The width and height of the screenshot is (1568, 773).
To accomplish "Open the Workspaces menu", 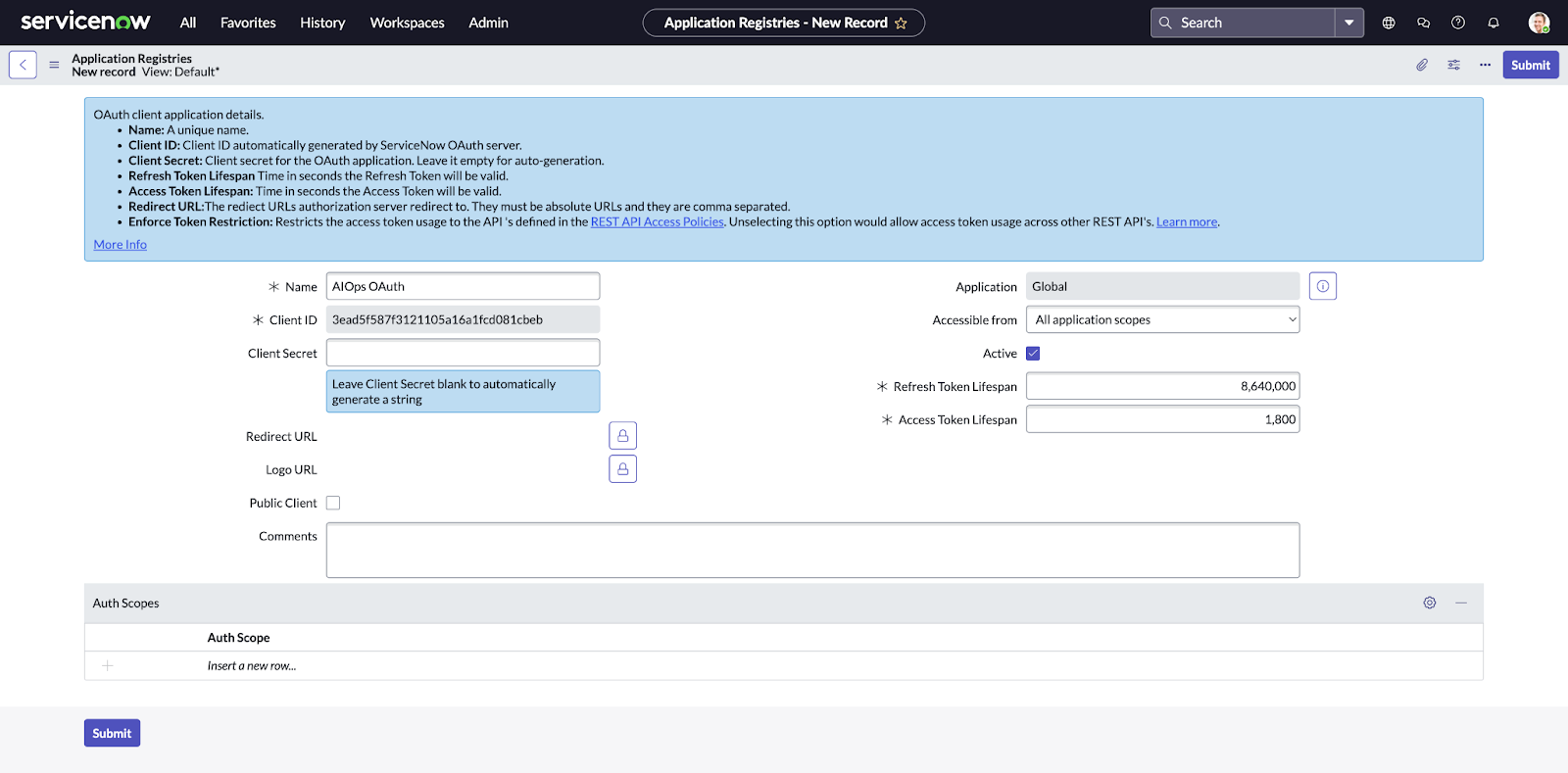I will coord(407,23).
